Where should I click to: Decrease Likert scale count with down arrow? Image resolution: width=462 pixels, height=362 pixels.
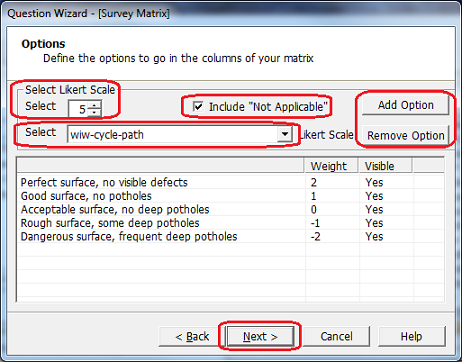(x=95, y=112)
